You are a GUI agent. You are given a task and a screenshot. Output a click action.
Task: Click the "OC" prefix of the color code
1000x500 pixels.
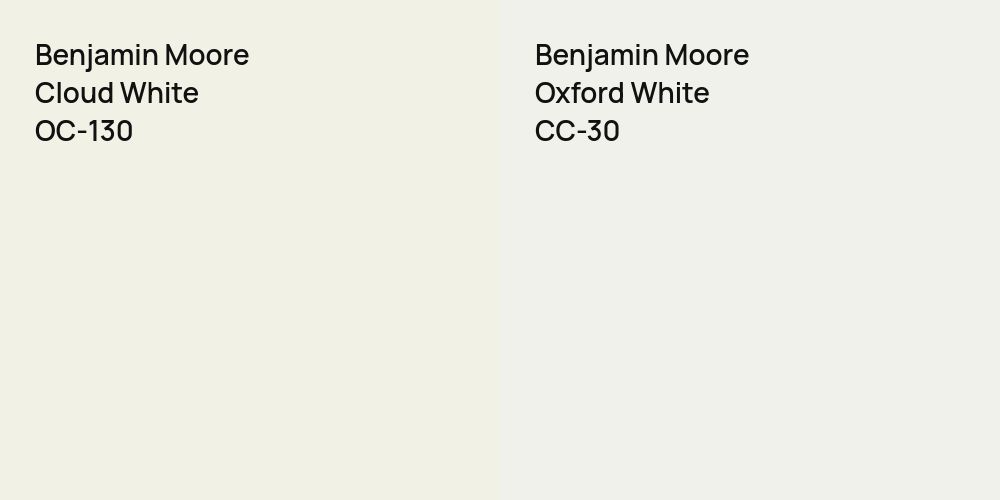point(53,131)
